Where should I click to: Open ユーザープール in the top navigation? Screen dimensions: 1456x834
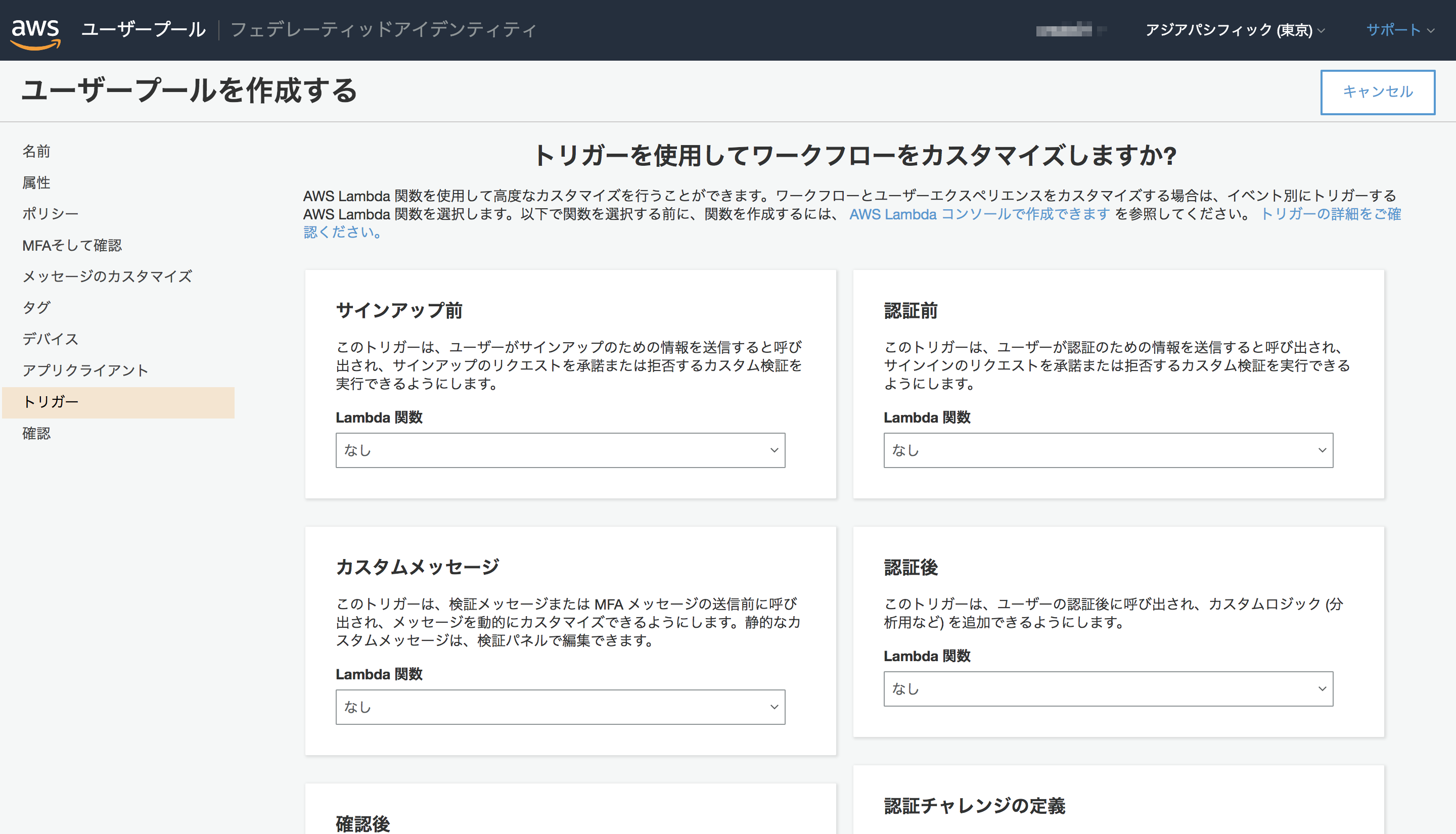click(144, 29)
